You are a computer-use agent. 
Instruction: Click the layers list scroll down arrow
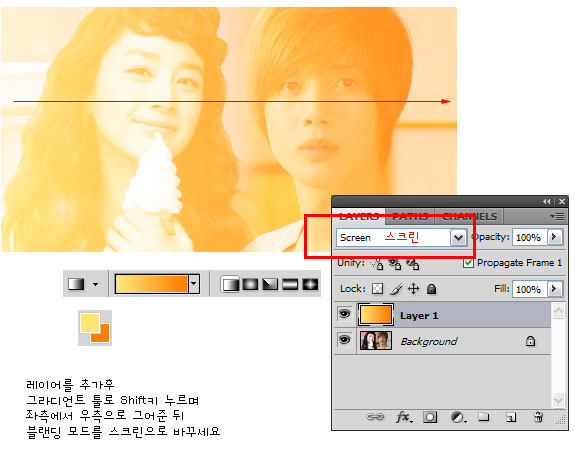point(558,400)
